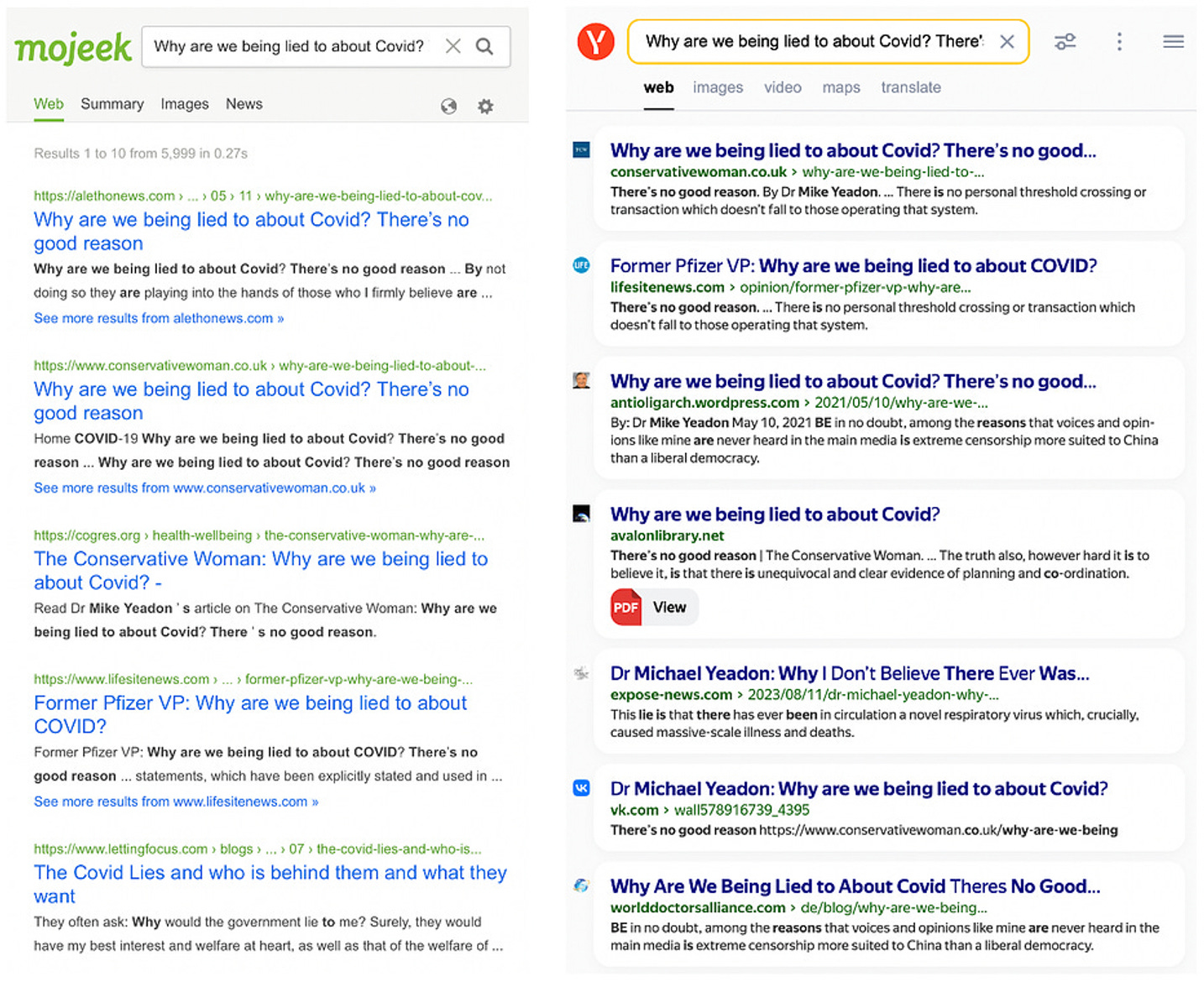This screenshot has width=1204, height=982.
Task: Open Mojeek region globe icon
Action: [x=449, y=106]
